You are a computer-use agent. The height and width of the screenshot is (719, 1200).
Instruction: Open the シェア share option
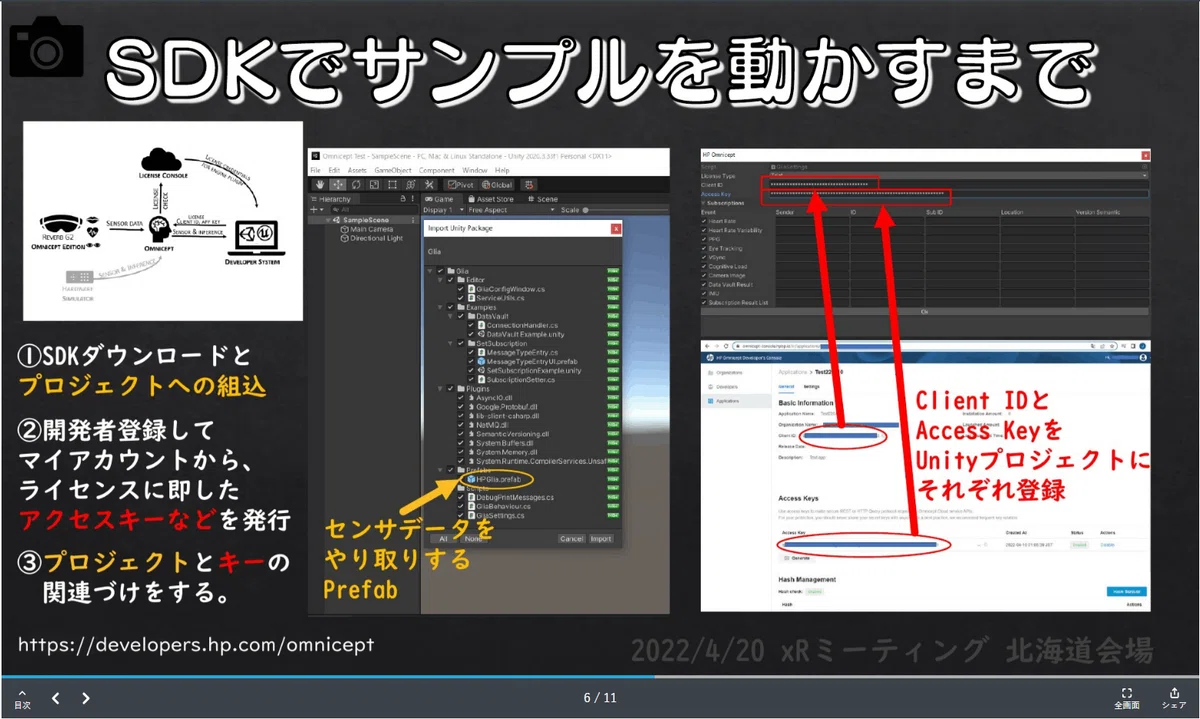click(1174, 697)
